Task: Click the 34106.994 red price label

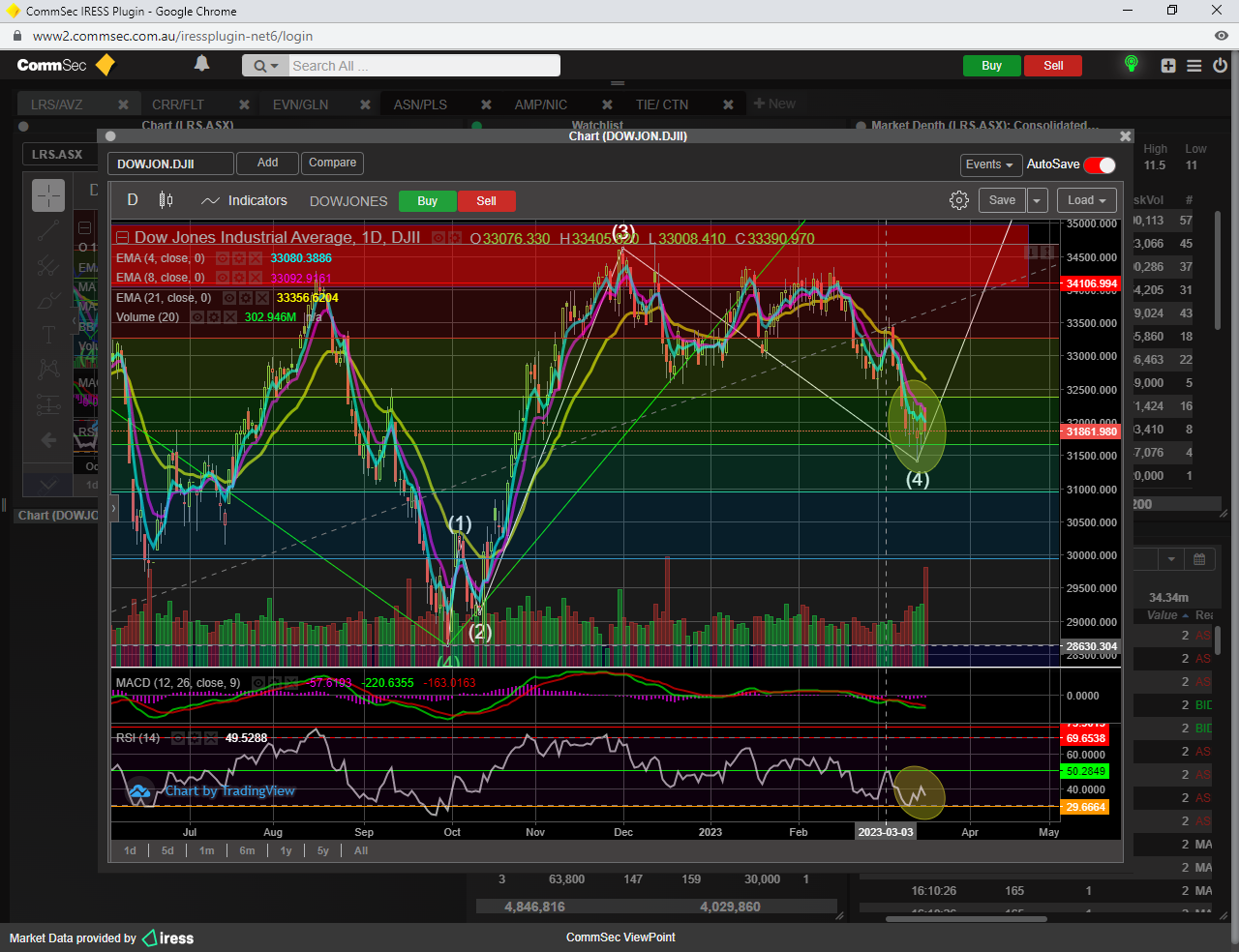Action: click(1091, 284)
